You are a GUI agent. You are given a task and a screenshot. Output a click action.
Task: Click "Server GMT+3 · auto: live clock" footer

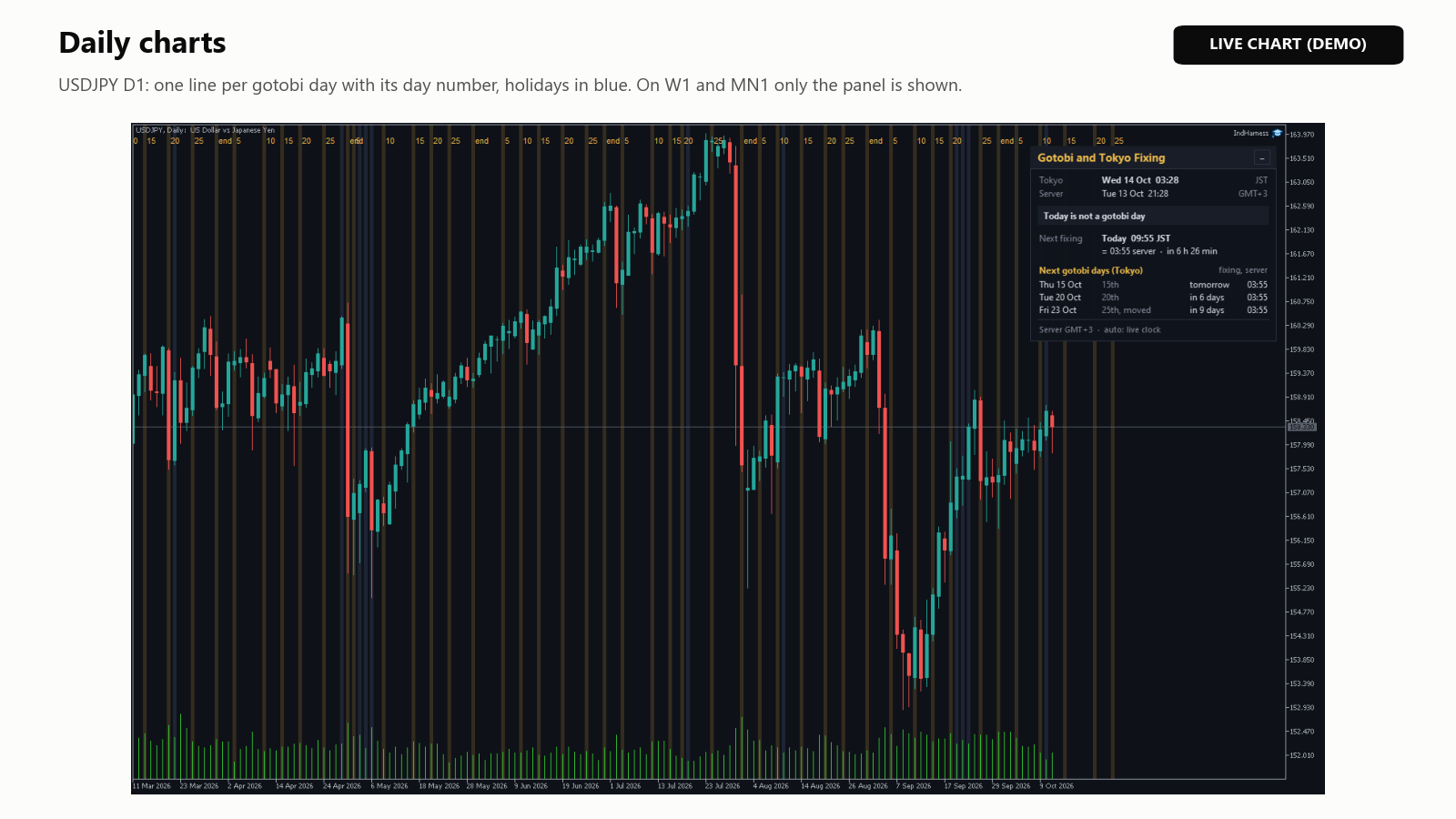[1099, 330]
